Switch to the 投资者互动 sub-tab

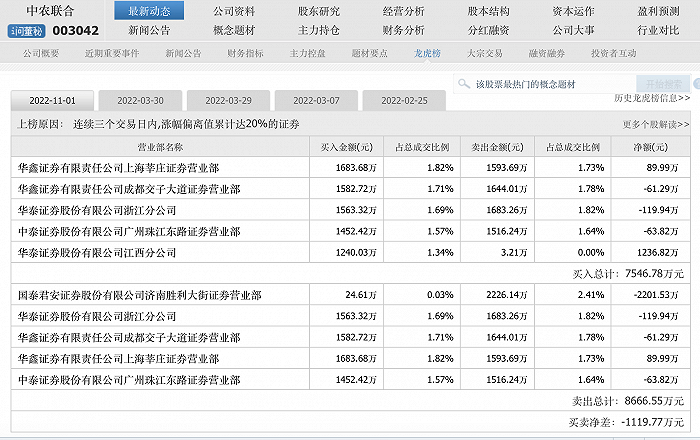click(613, 54)
